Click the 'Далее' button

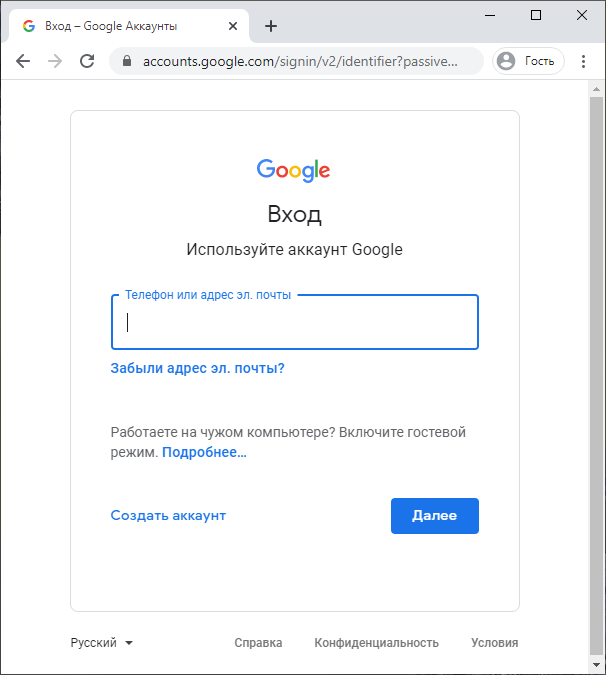435,516
